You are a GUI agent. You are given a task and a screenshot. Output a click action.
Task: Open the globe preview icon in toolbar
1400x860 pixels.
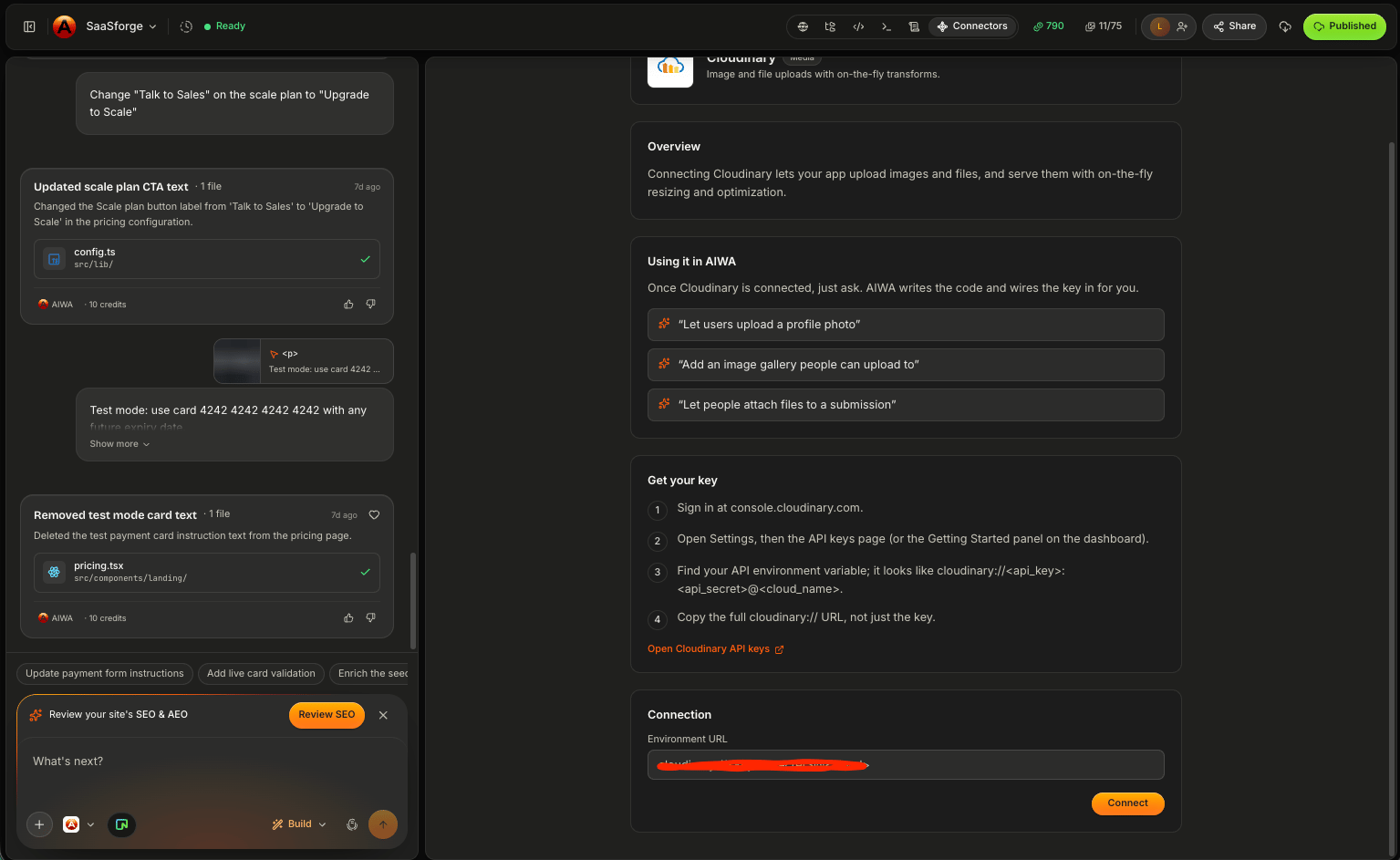click(803, 26)
